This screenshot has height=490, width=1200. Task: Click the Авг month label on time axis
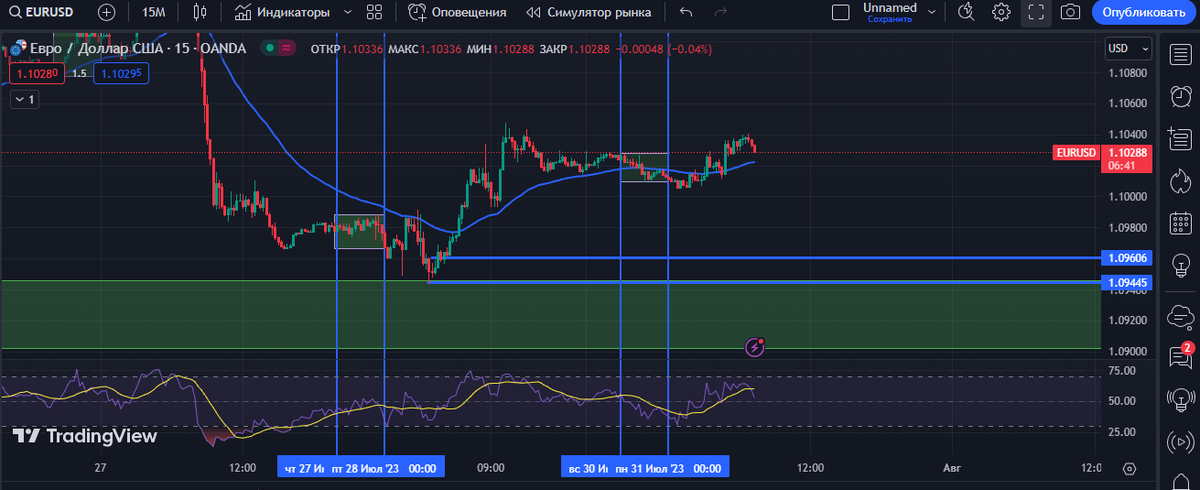954,467
